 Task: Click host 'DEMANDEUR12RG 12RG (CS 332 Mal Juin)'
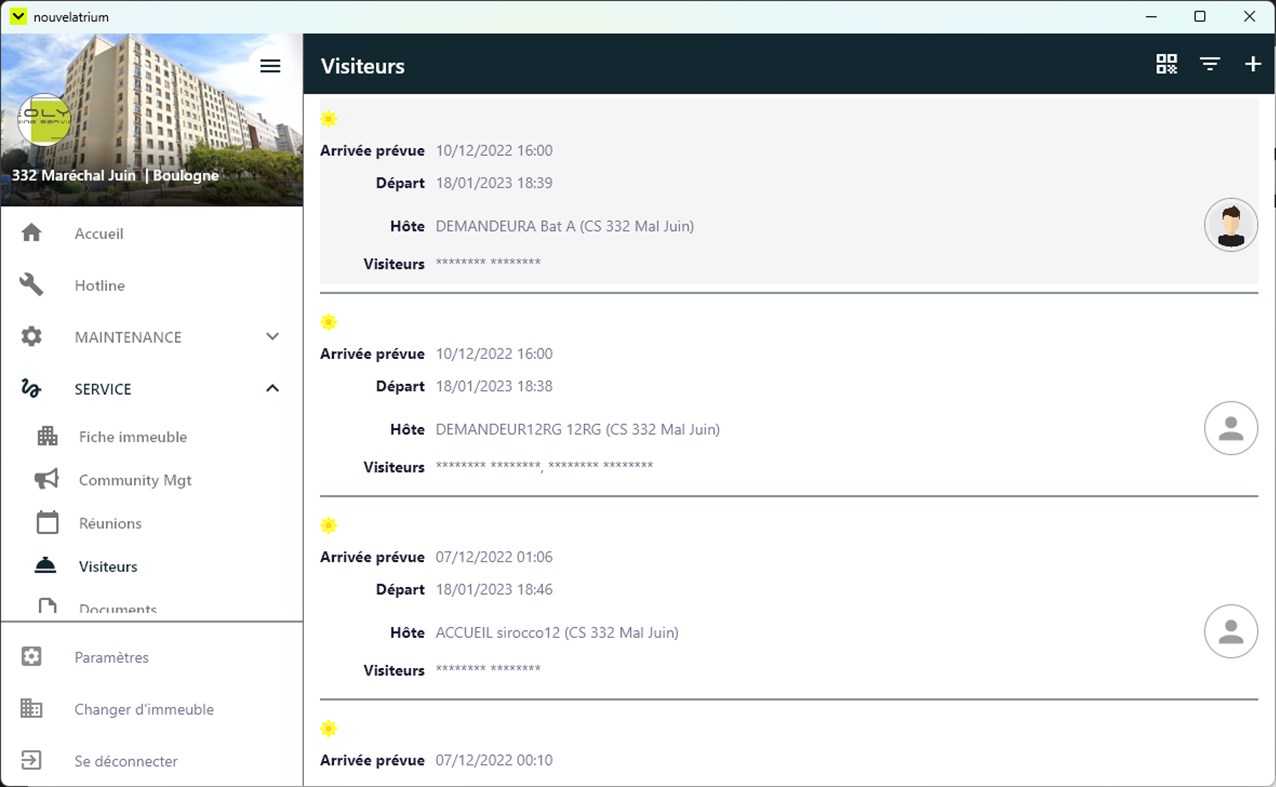point(578,429)
